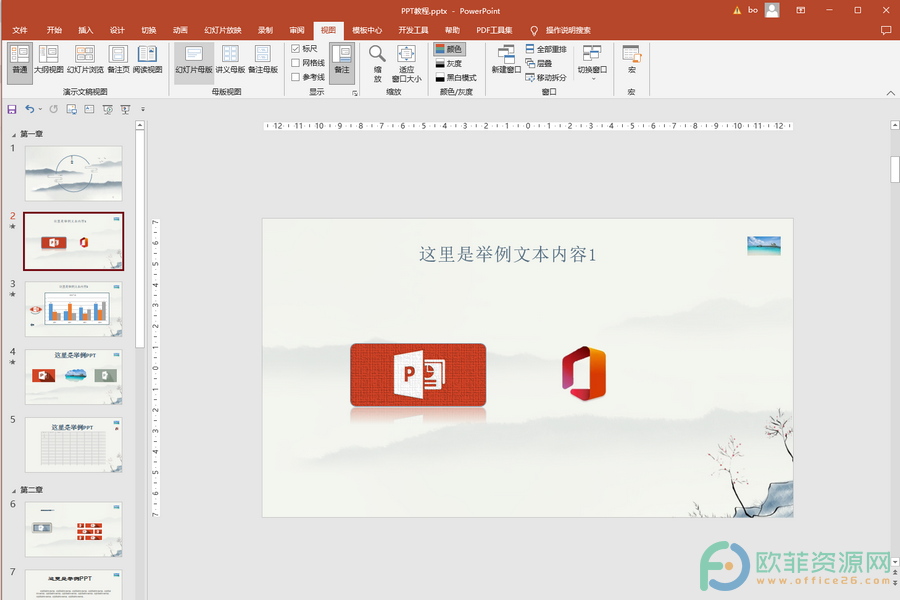The image size is (900, 600).
Task: Open the Slide Show tab (幻灯片放映)
Action: (223, 30)
